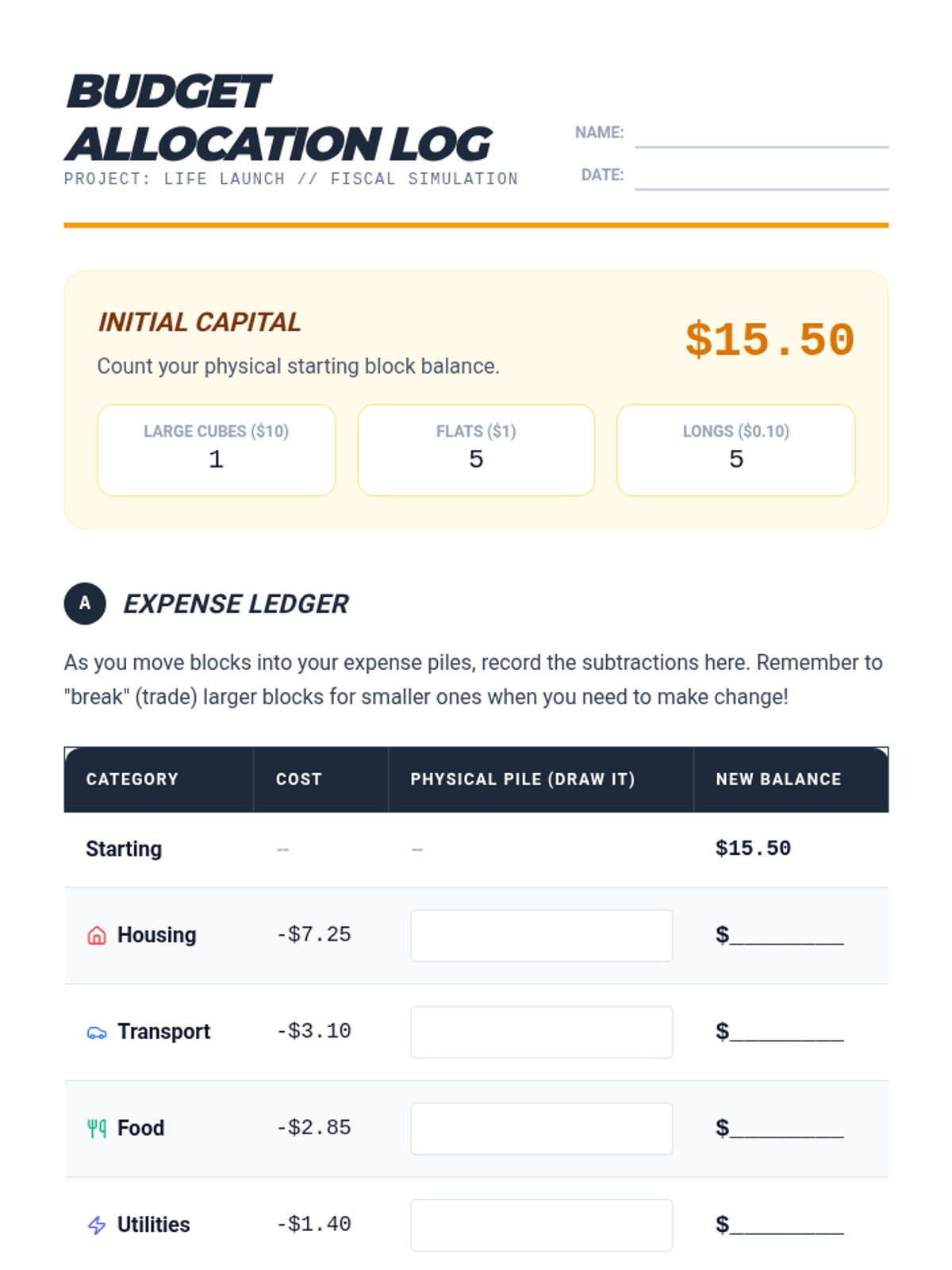This screenshot has width=952, height=1270.
Task: Click the Transport new balance blank
Action: coord(786,1033)
